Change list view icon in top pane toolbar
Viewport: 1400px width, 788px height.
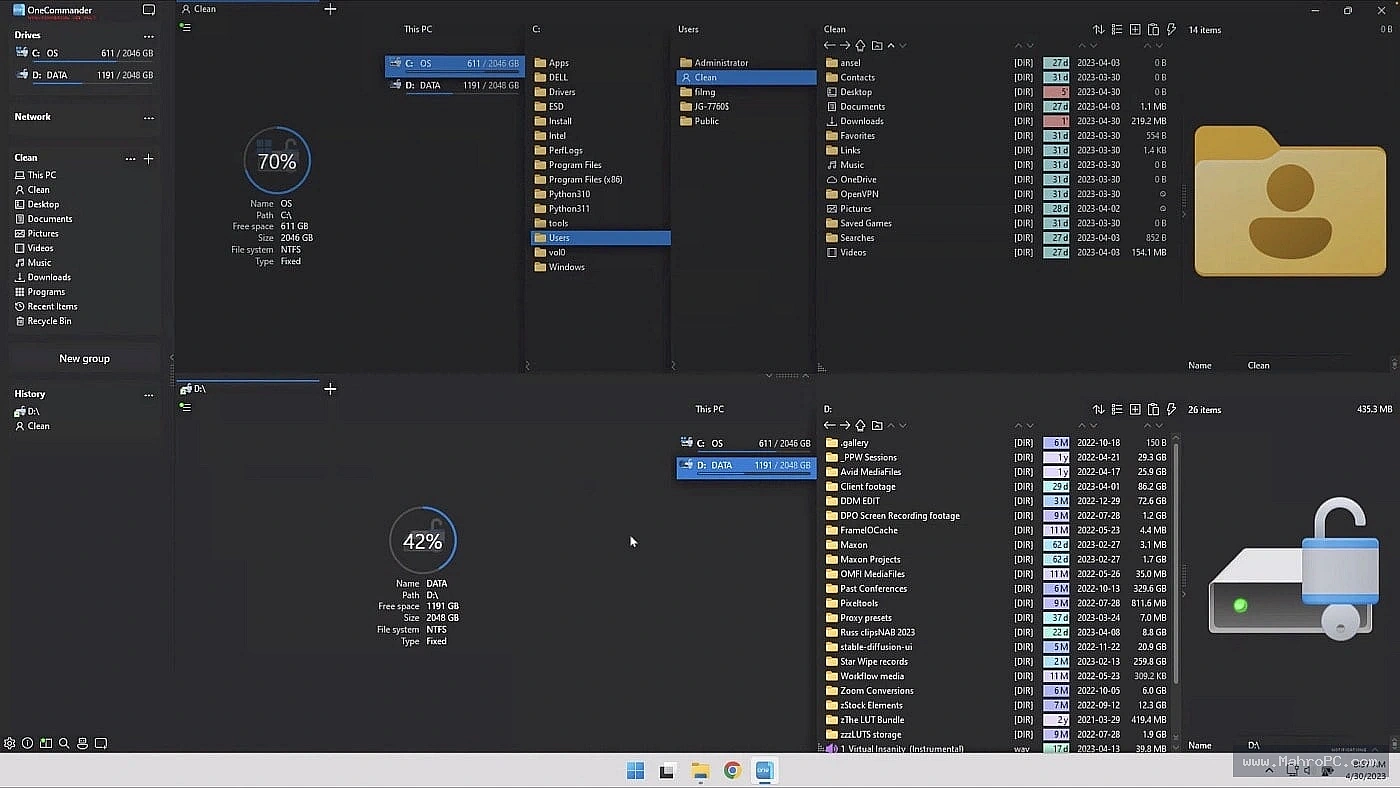point(1117,30)
